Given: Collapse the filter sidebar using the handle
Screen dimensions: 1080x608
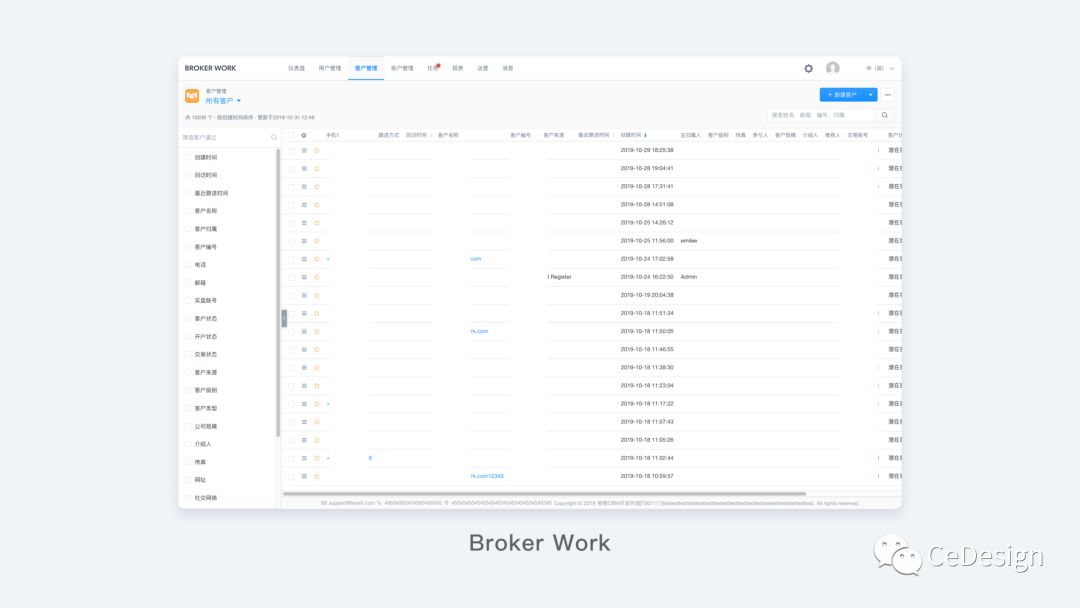Looking at the screenshot, I should (284, 318).
